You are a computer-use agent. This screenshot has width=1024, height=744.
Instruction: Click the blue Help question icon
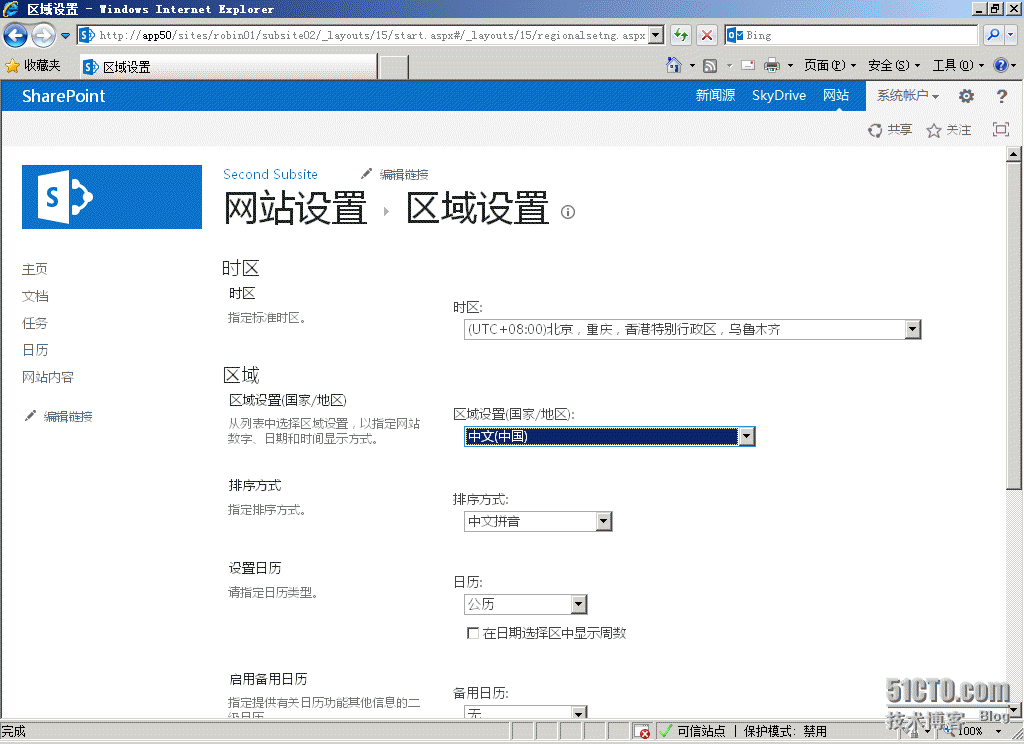(x=1000, y=65)
